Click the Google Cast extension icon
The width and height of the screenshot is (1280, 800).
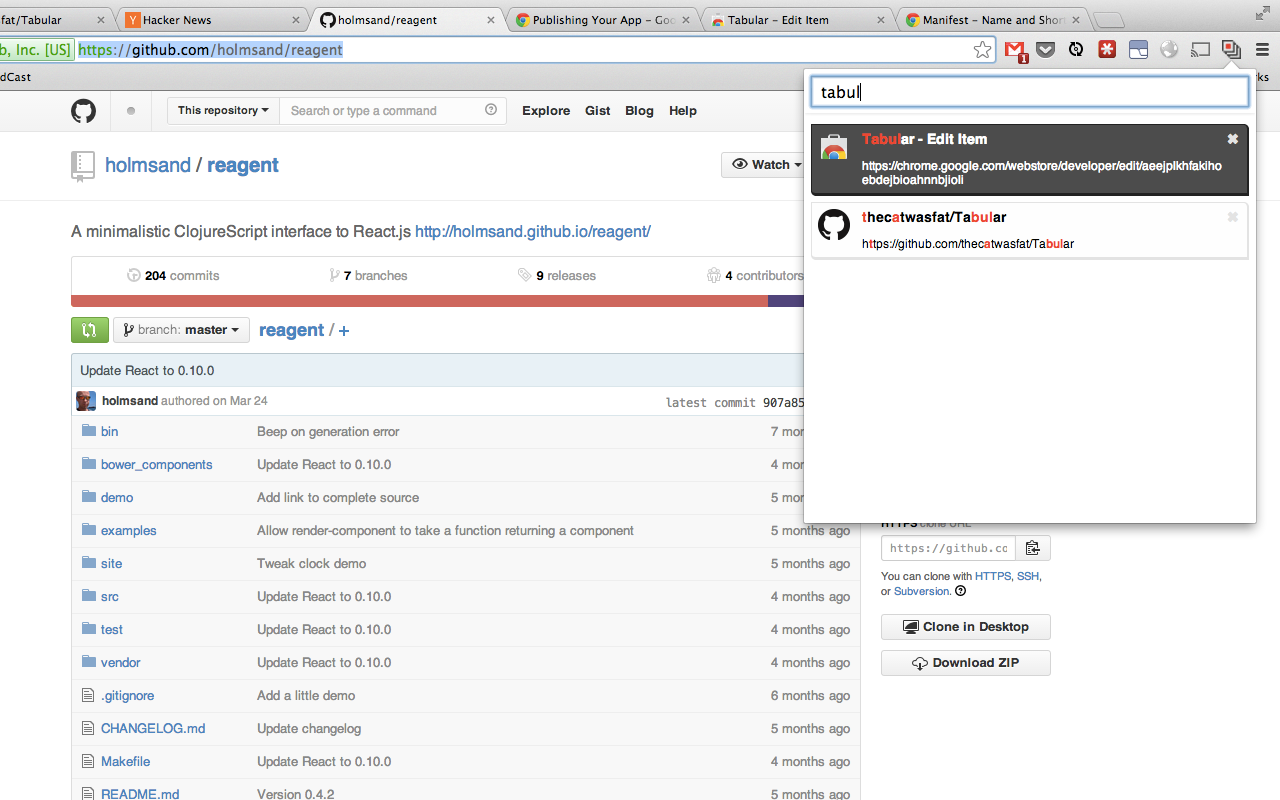pyautogui.click(x=1201, y=50)
